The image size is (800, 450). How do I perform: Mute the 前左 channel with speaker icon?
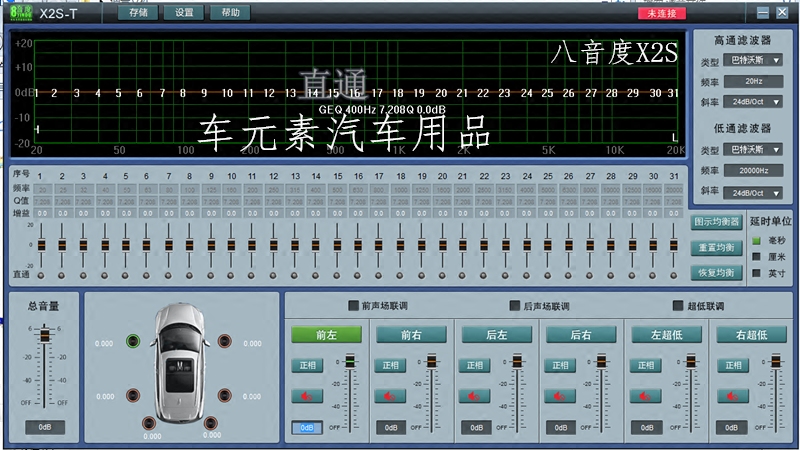(305, 396)
